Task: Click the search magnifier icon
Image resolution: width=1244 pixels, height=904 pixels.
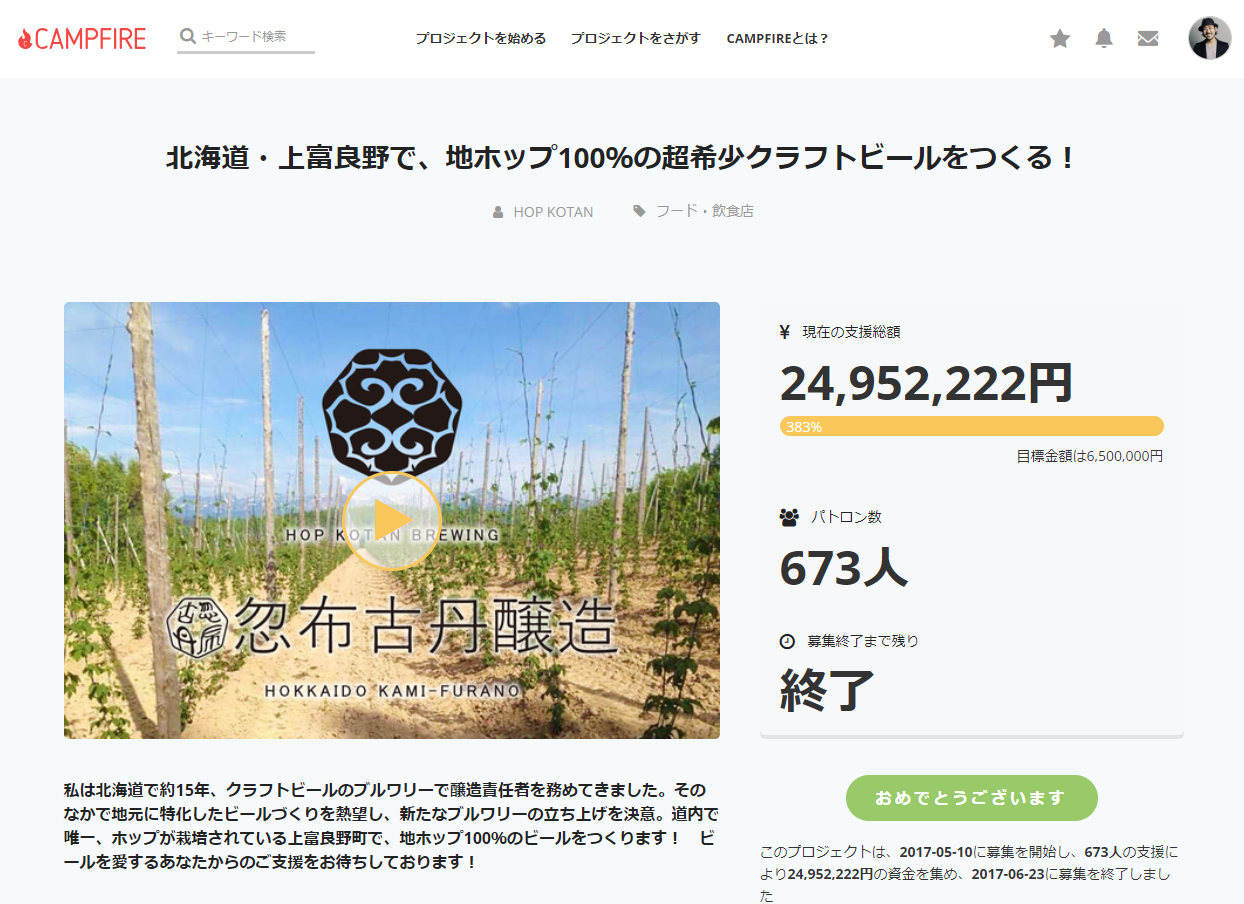Action: pos(188,35)
